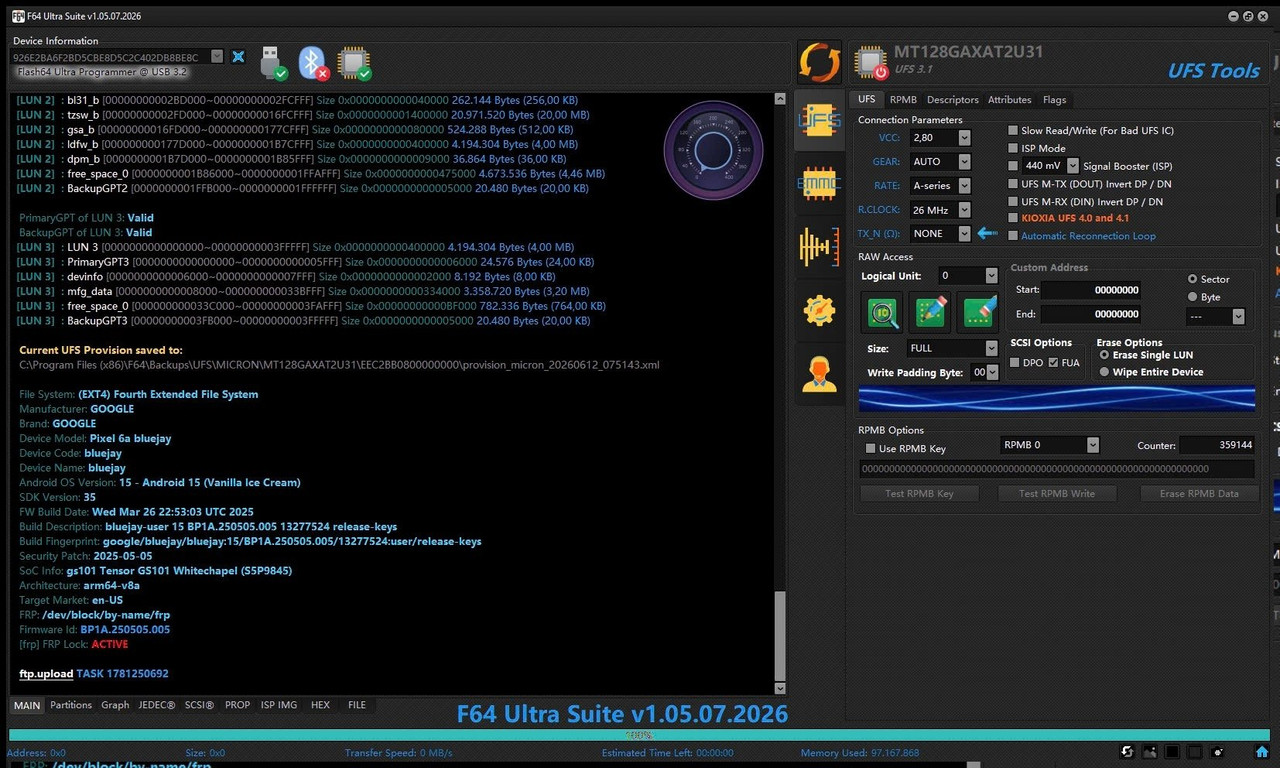This screenshot has height=768, width=1280.
Task: Click the Test RPMB Write button
Action: (1057, 493)
